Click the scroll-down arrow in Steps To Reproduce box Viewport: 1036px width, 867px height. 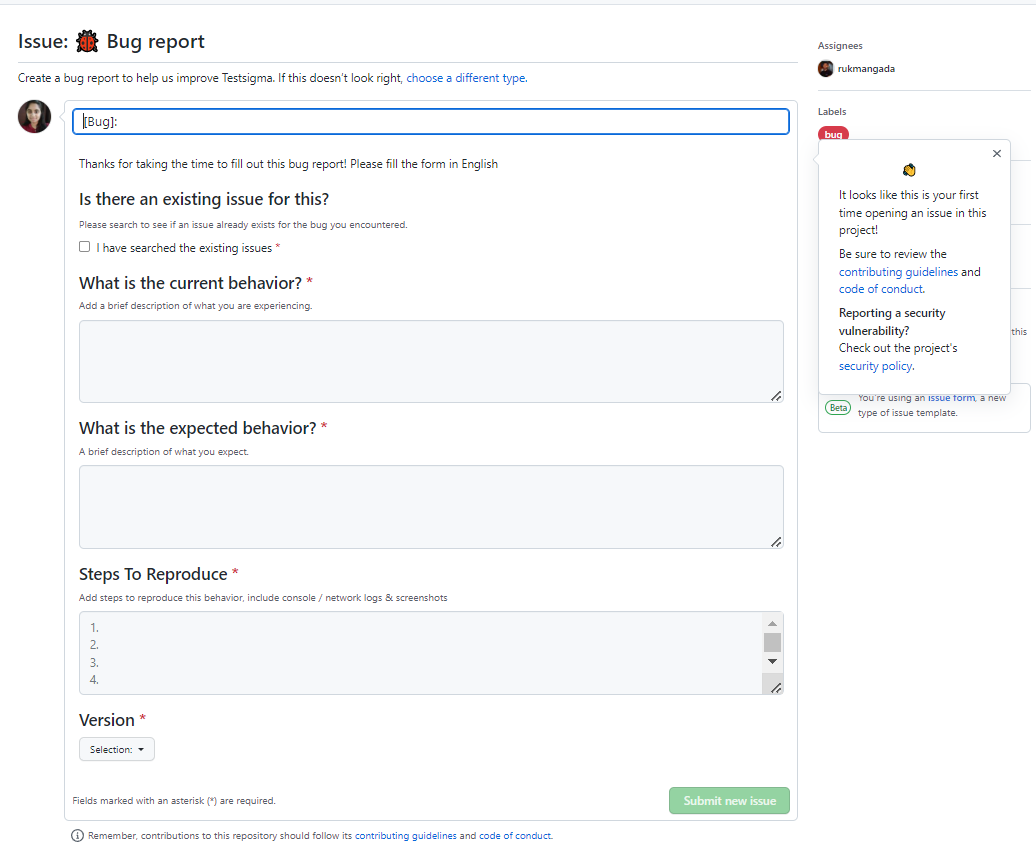click(x=772, y=661)
